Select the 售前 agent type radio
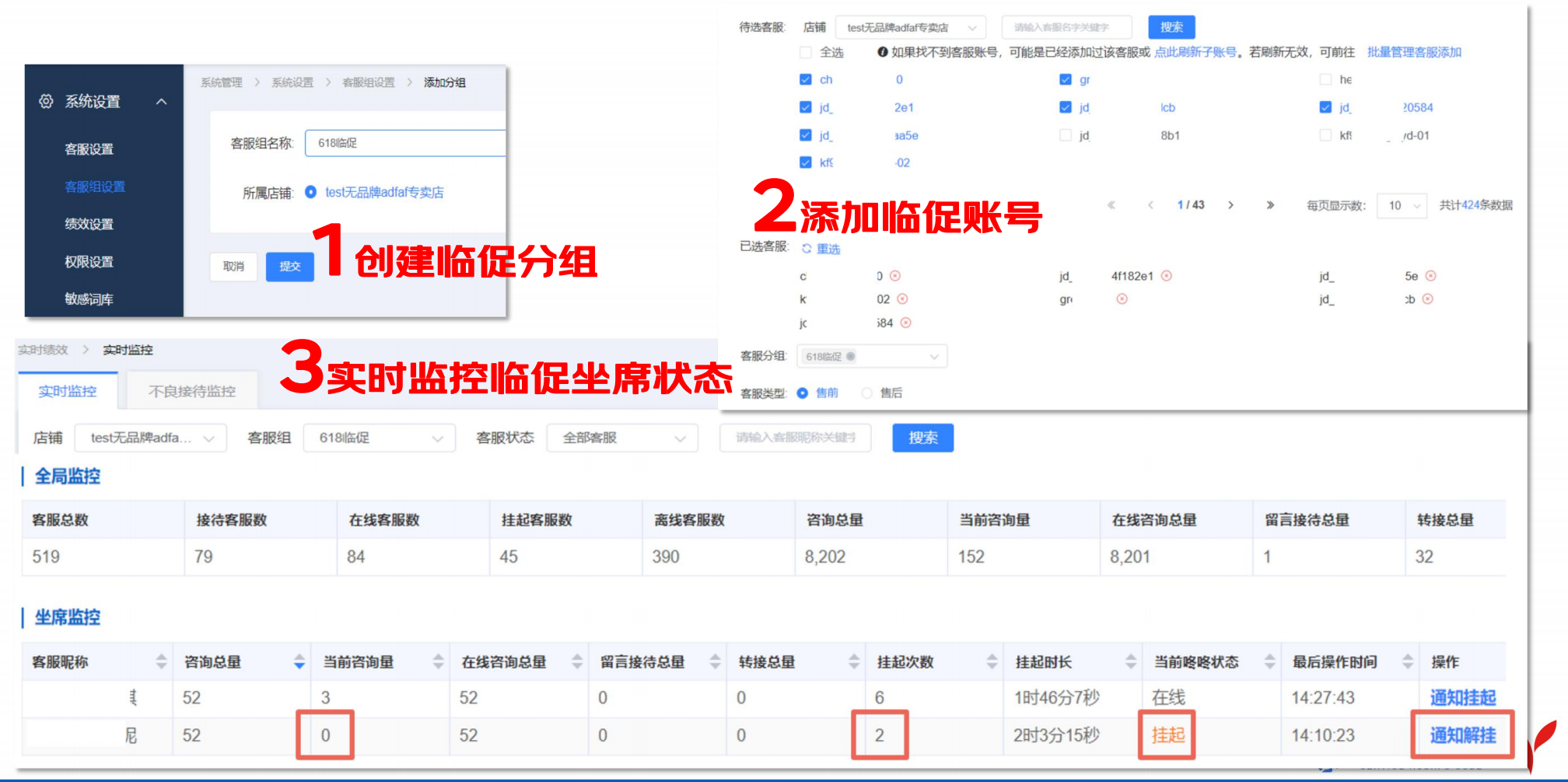Image resolution: width=1568 pixels, height=782 pixels. (x=803, y=393)
